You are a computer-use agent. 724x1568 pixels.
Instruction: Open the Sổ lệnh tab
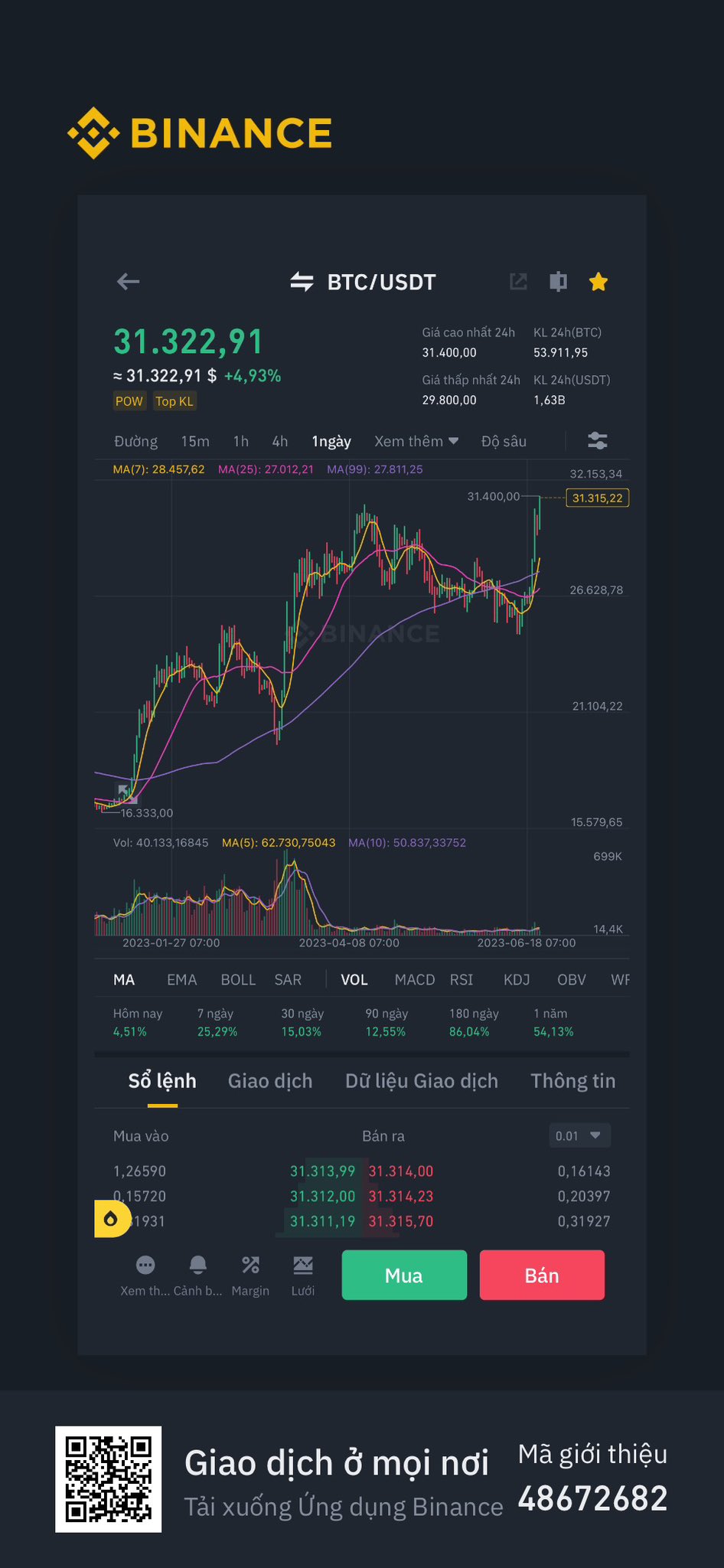coord(162,1081)
